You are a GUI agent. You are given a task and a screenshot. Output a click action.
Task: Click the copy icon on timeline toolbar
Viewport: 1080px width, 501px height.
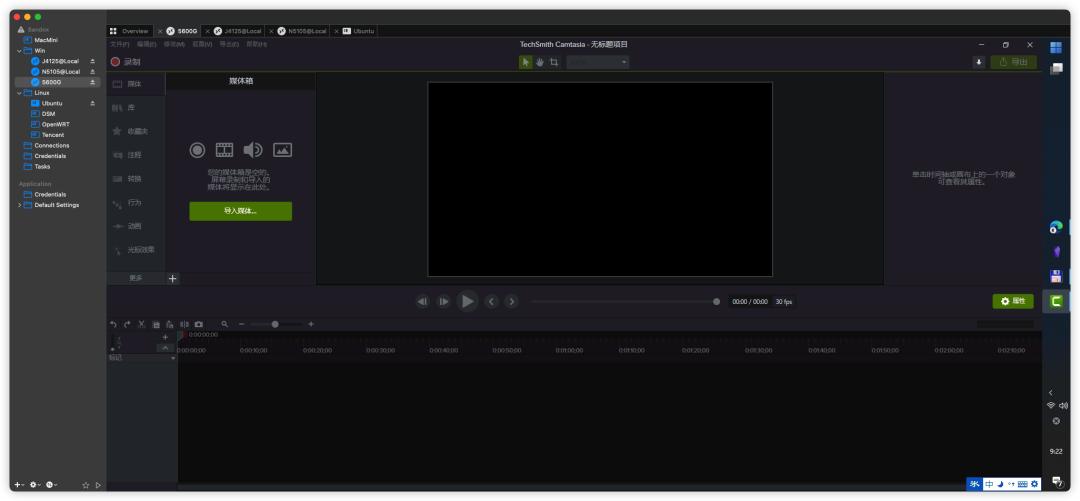tap(156, 324)
